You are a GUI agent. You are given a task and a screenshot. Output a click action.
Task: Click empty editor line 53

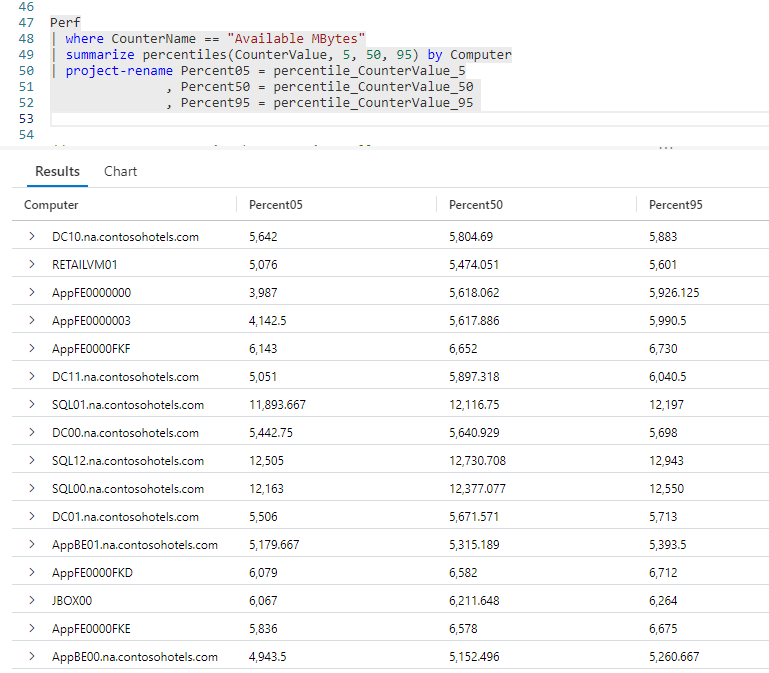pyautogui.click(x=300, y=119)
